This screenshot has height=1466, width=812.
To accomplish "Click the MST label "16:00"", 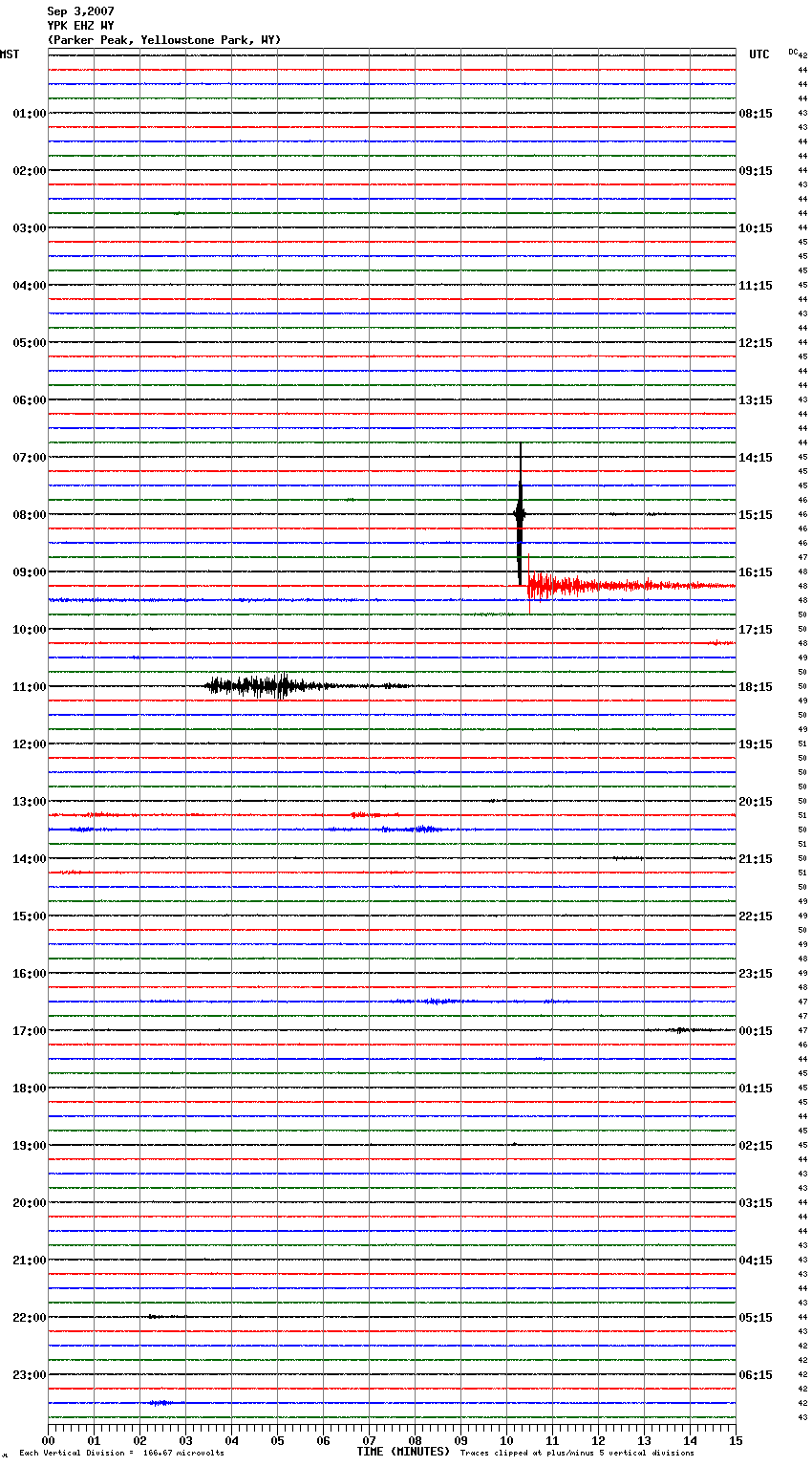I will (x=30, y=974).
